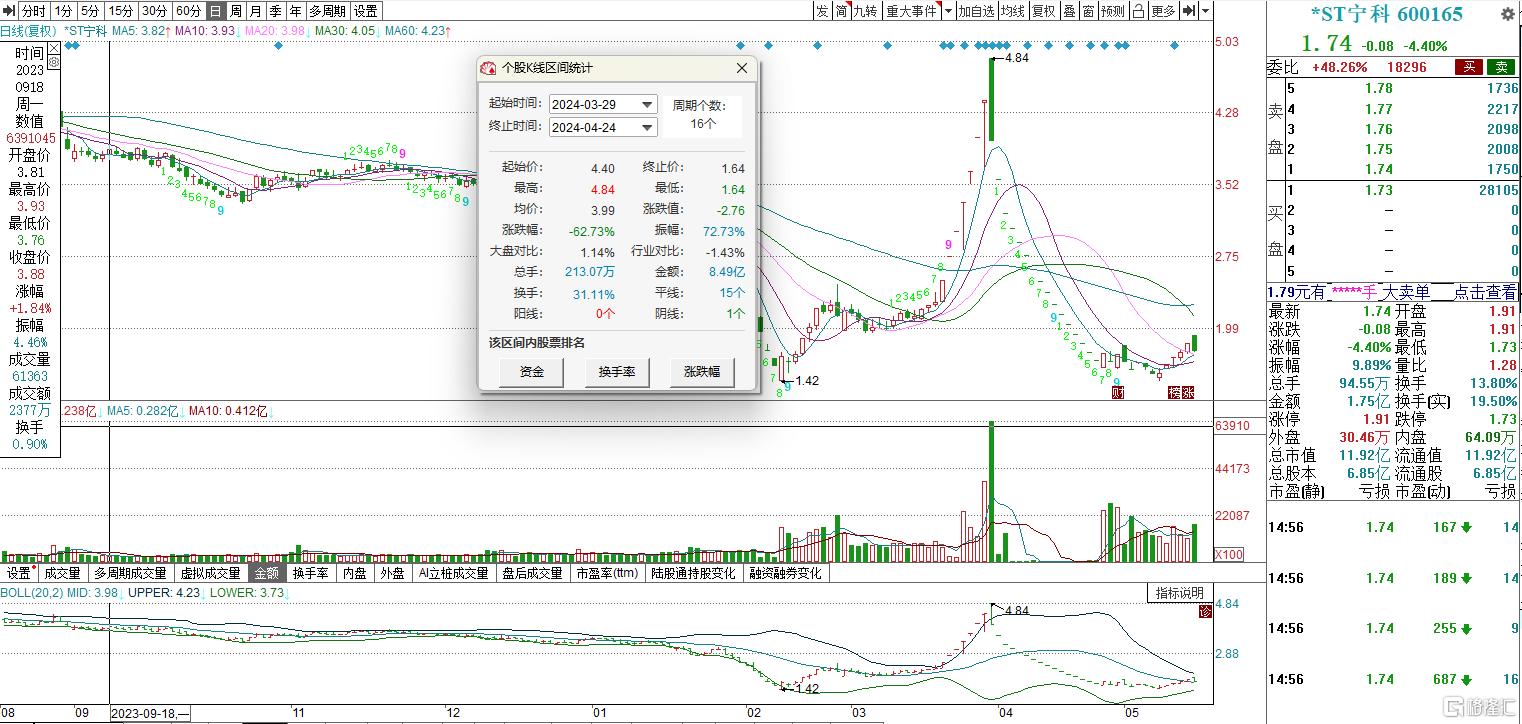Click the 2023-09-18 date marker on time axis
Screen dimensions: 1522x724
pos(150,714)
